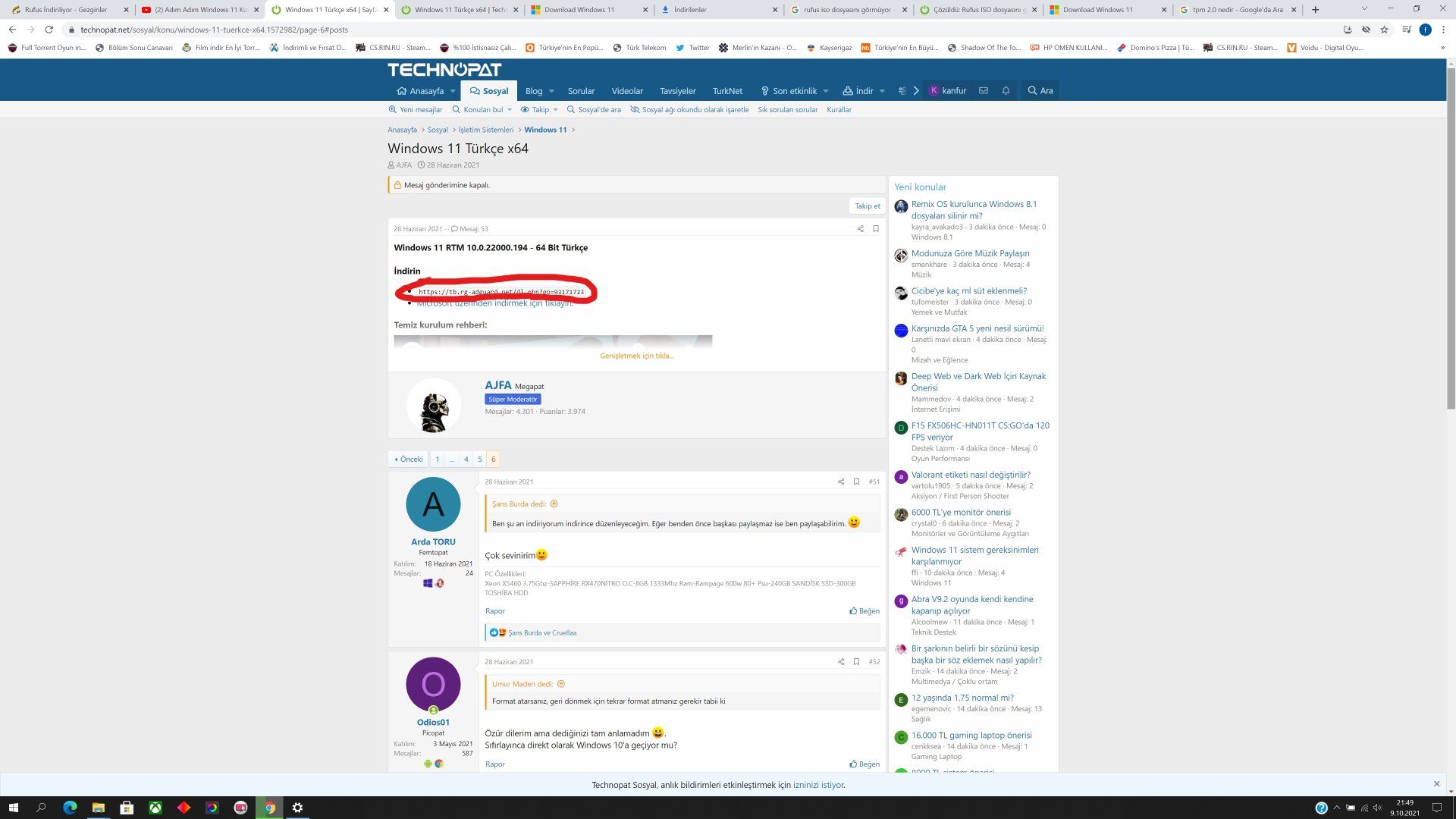Like Arda TORU's post with Beğen
This screenshot has width=1456, height=819.
864,610
